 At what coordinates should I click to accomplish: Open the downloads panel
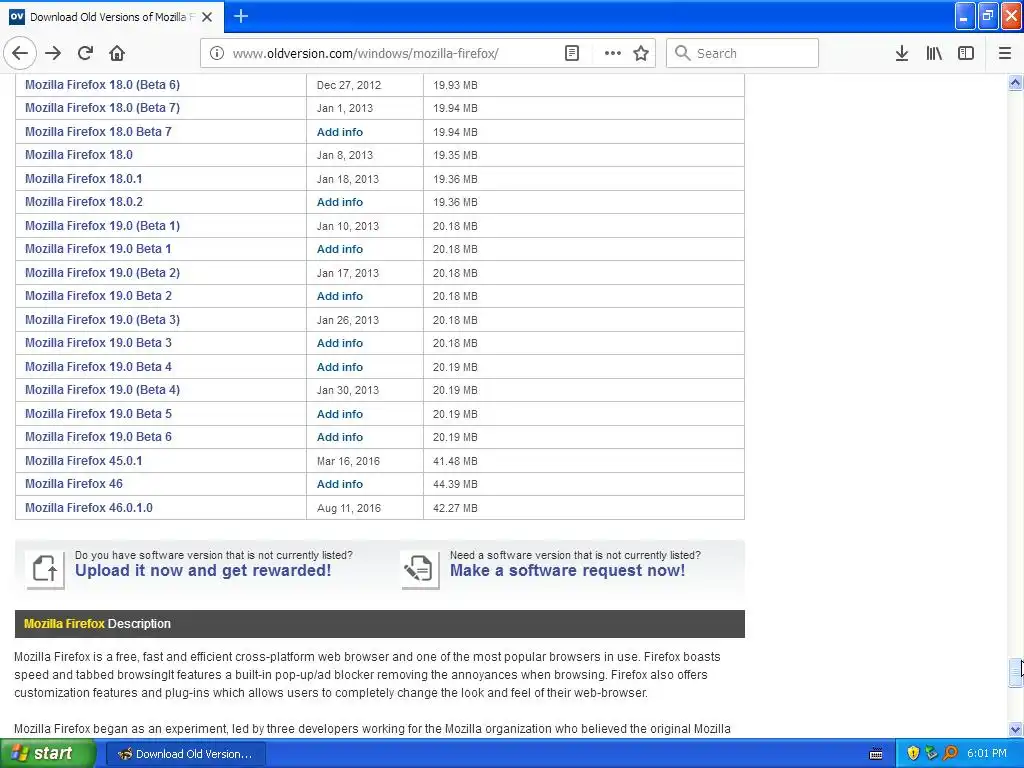(x=901, y=54)
